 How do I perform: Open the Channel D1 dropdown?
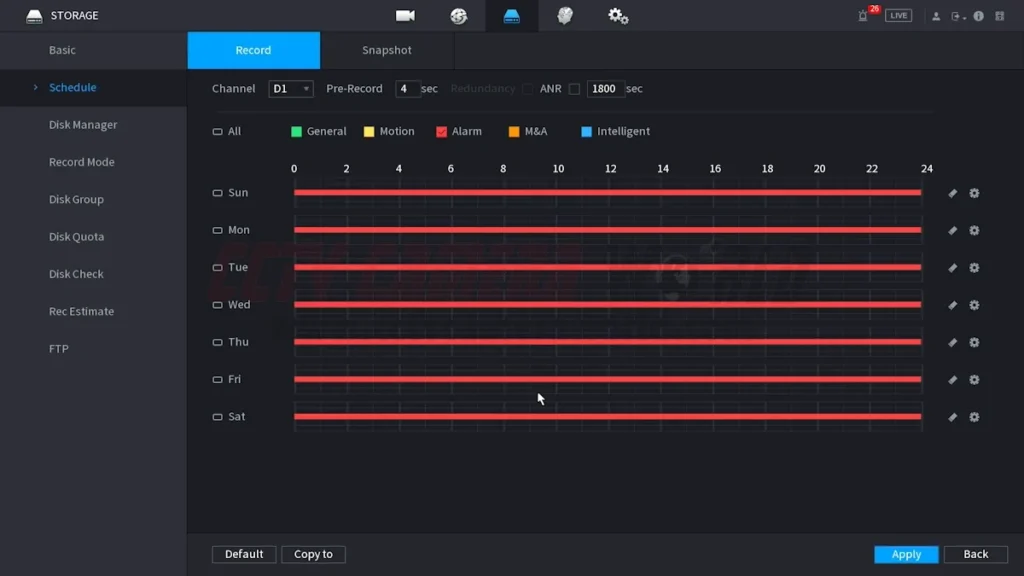(291, 89)
